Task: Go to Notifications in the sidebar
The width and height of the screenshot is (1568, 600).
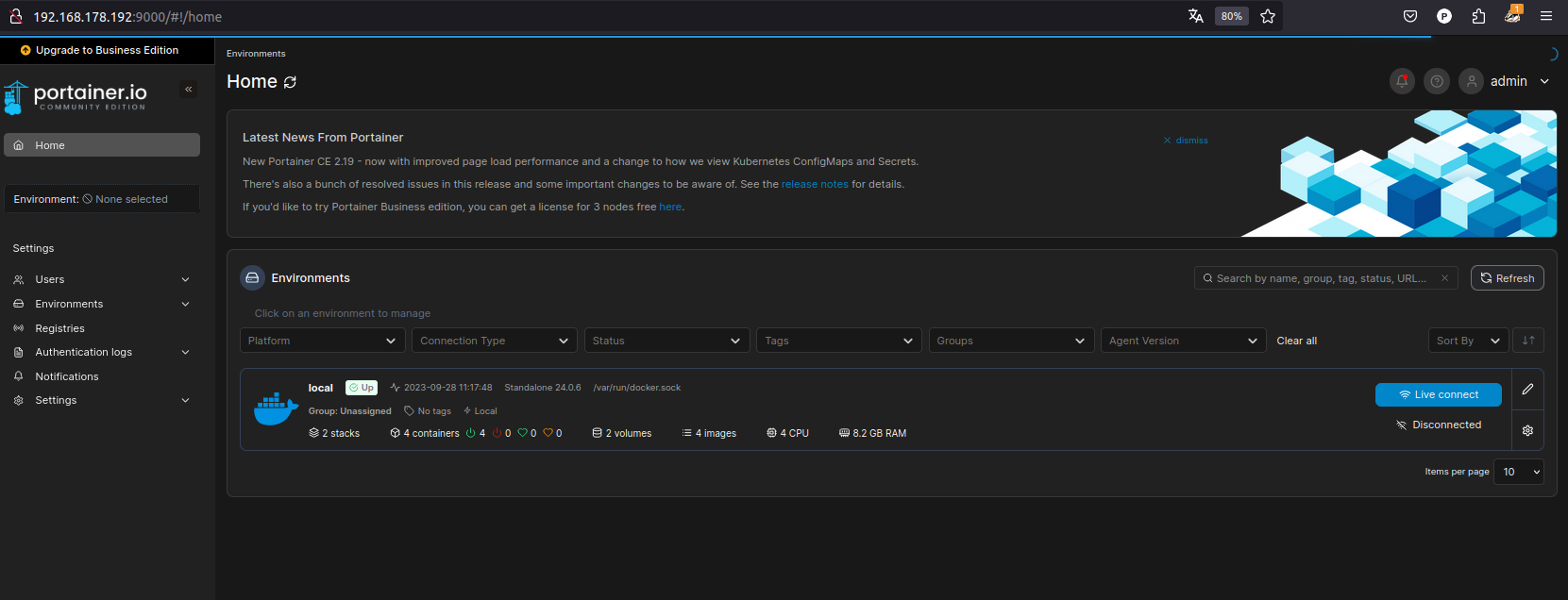Action: 66,376
